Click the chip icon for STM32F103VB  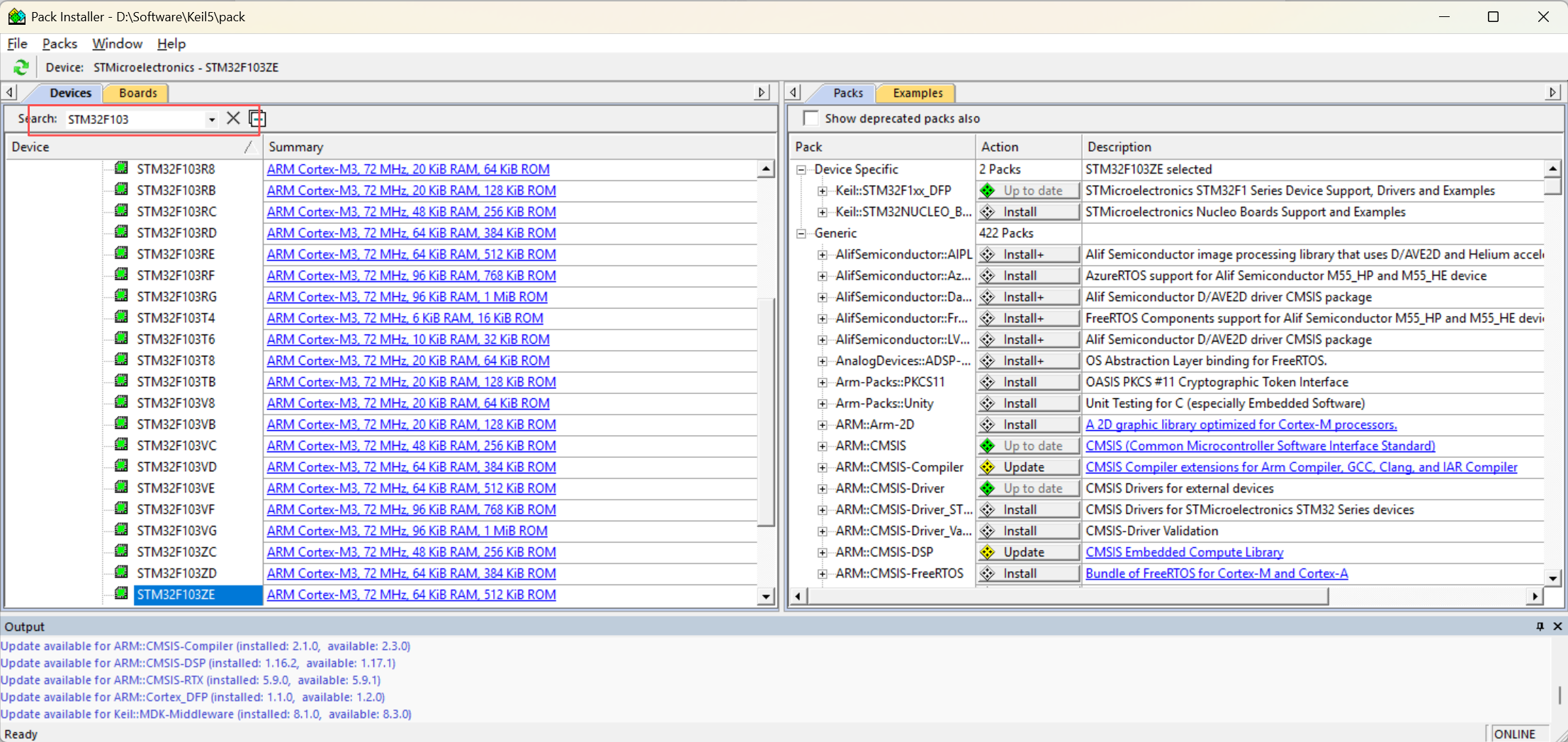[122, 423]
